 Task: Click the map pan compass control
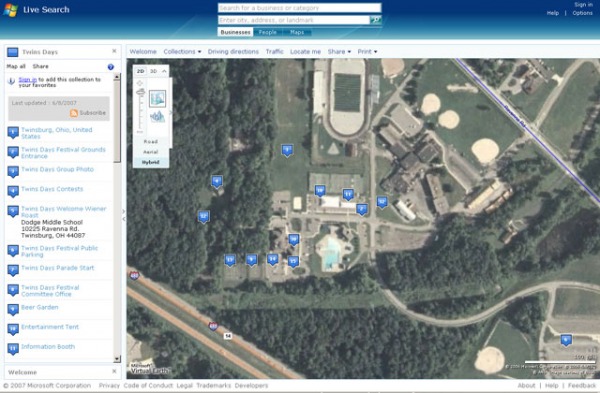[x=140, y=83]
